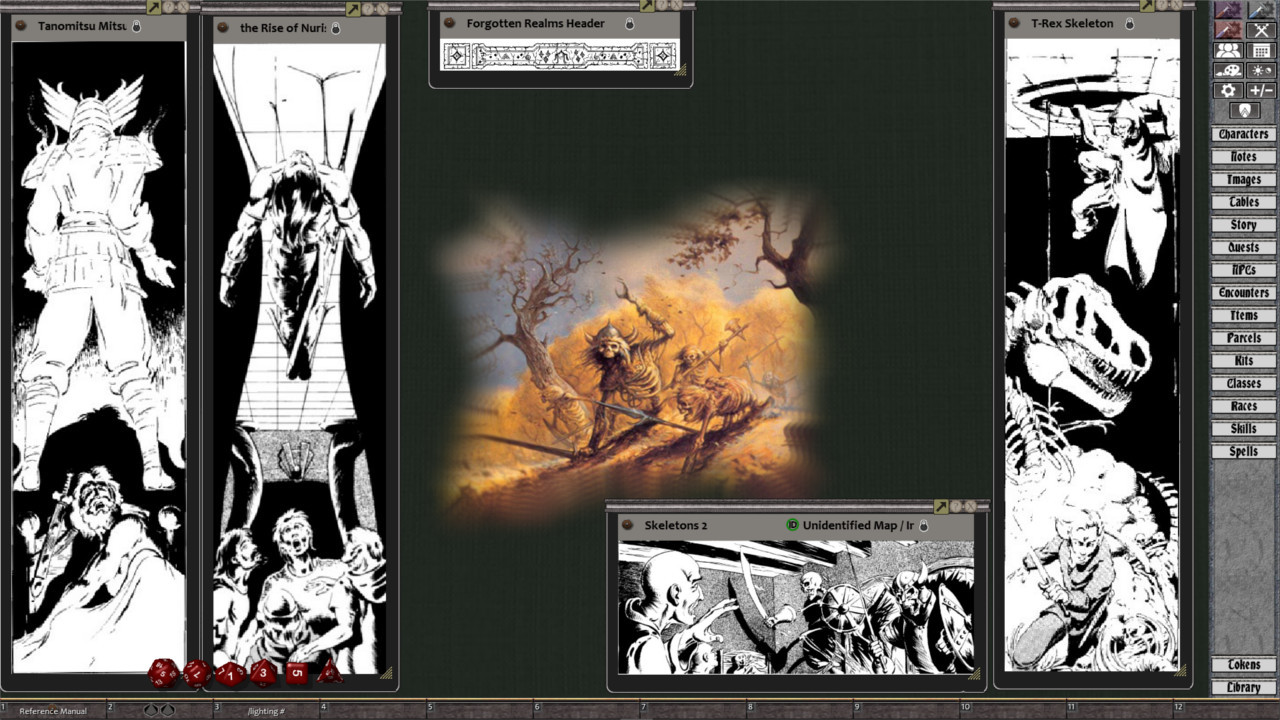The width and height of the screenshot is (1280, 720).
Task: Roll the d8 showing a 3
Action: point(263,673)
